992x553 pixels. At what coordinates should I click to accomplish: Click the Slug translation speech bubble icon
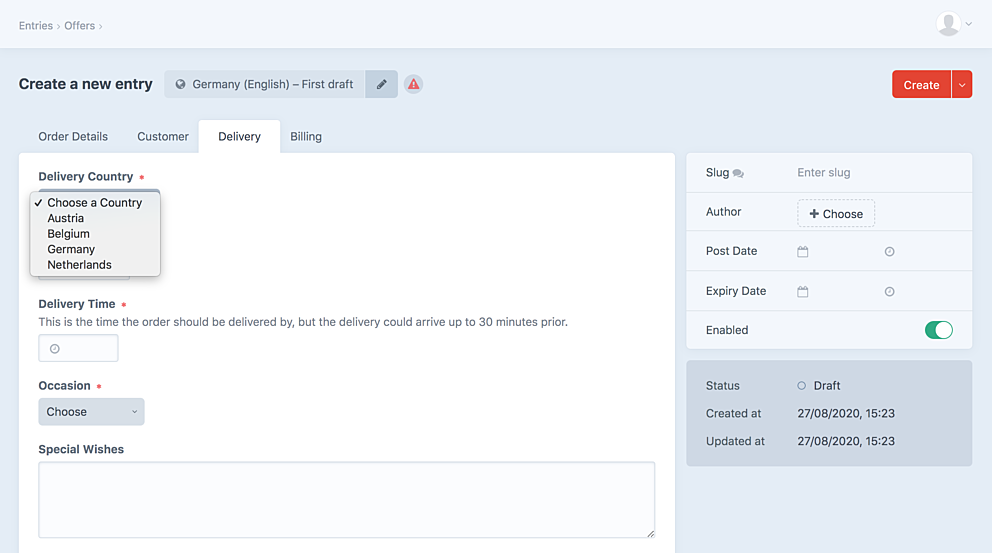point(738,173)
